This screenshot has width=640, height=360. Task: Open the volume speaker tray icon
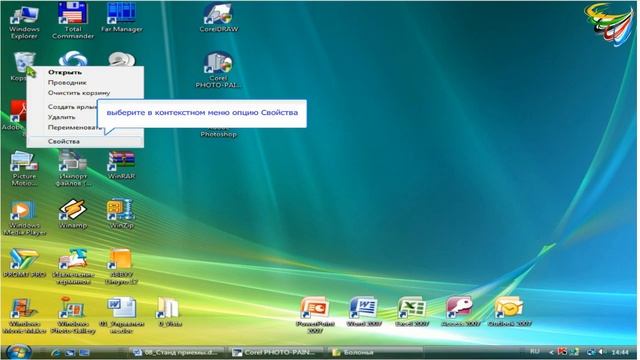pyautogui.click(x=602, y=352)
